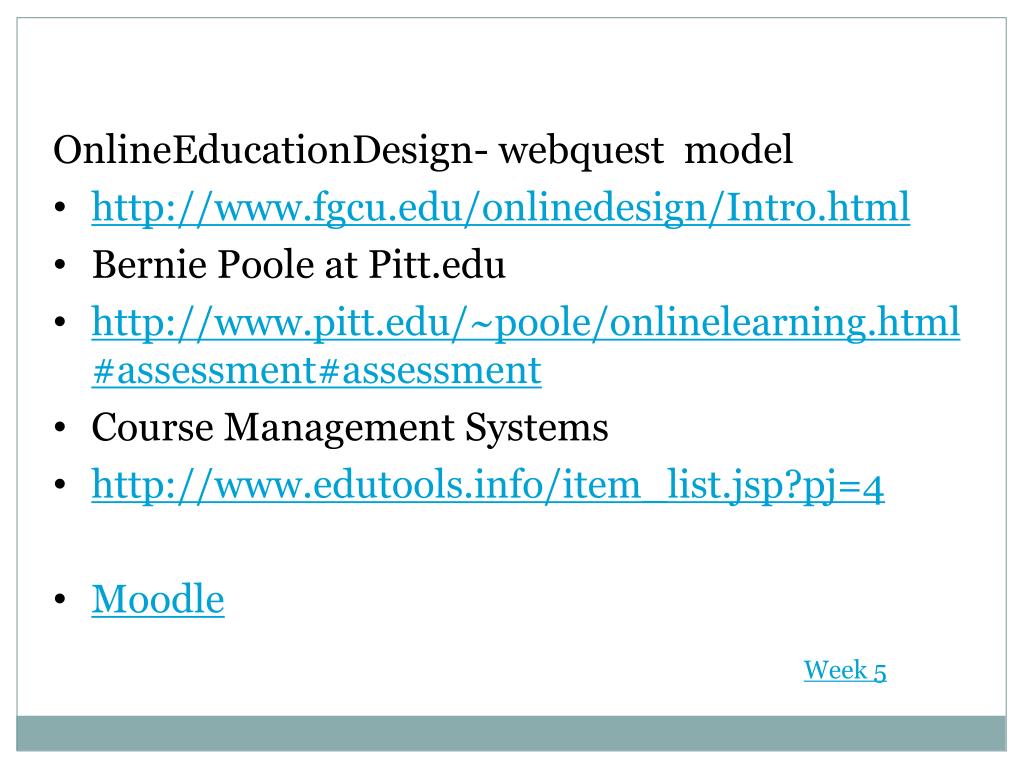Click the bullet before the pitt.edu link
The width and height of the screenshot is (1024, 768).
pos(60,323)
